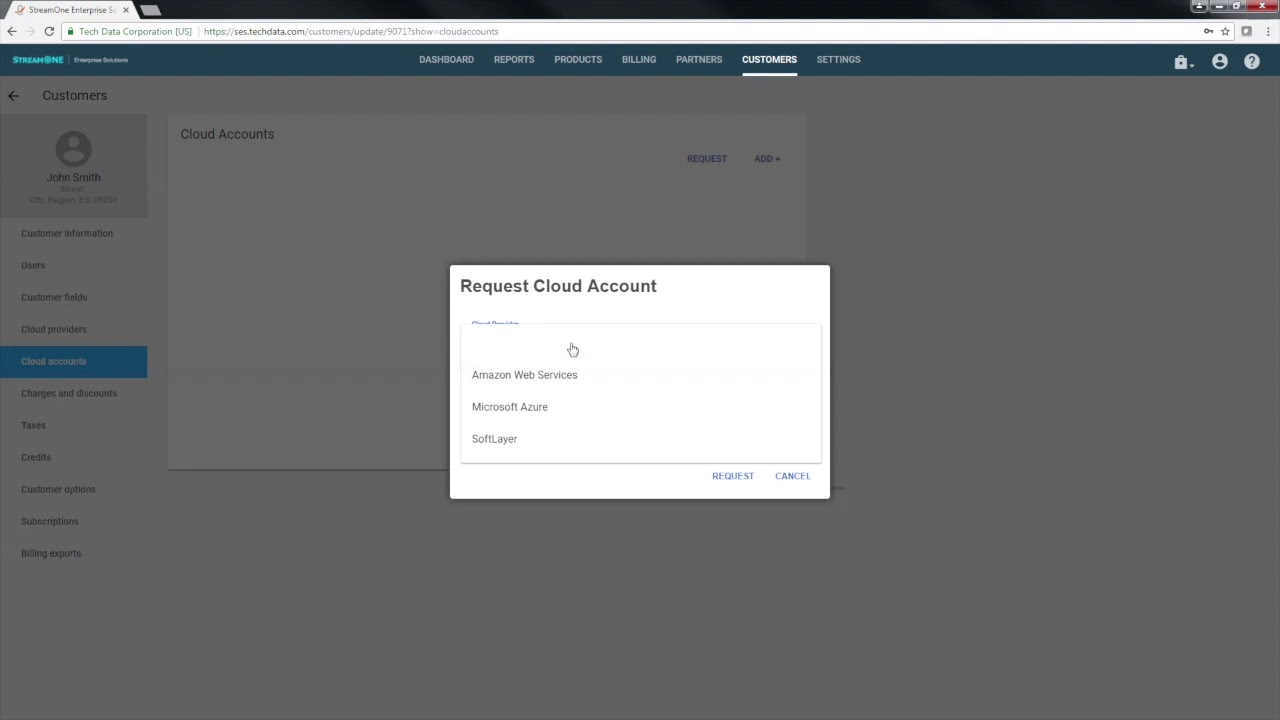
Task: Click the John Smith customer name
Action: point(73,178)
